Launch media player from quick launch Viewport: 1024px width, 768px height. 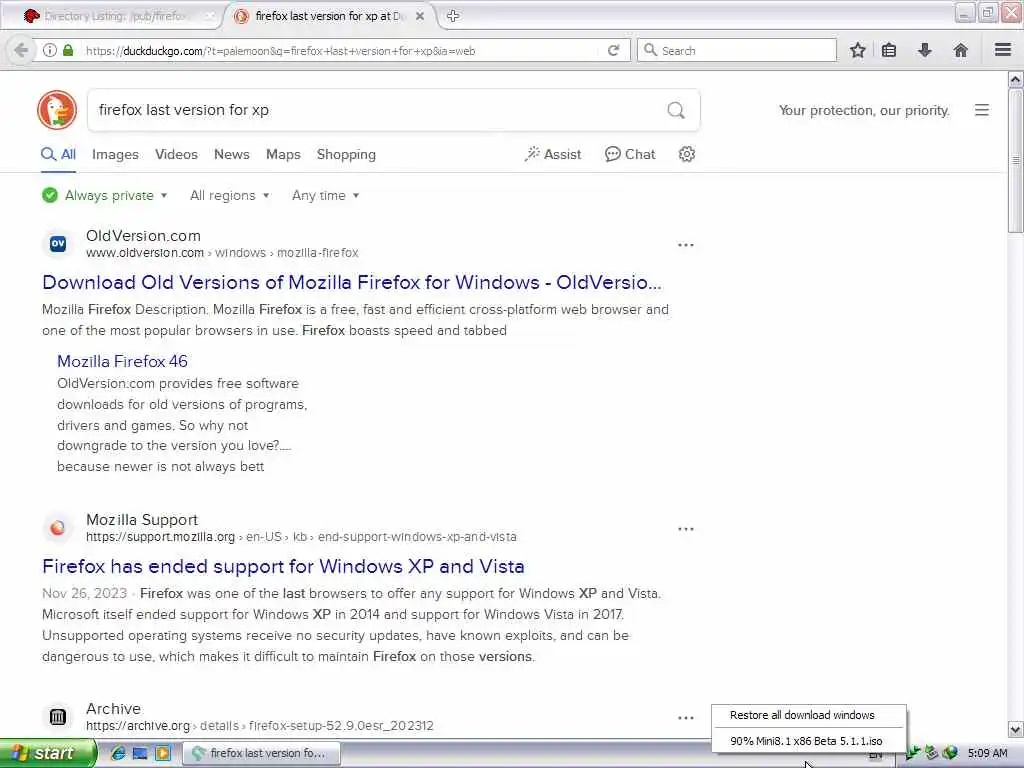(163, 753)
